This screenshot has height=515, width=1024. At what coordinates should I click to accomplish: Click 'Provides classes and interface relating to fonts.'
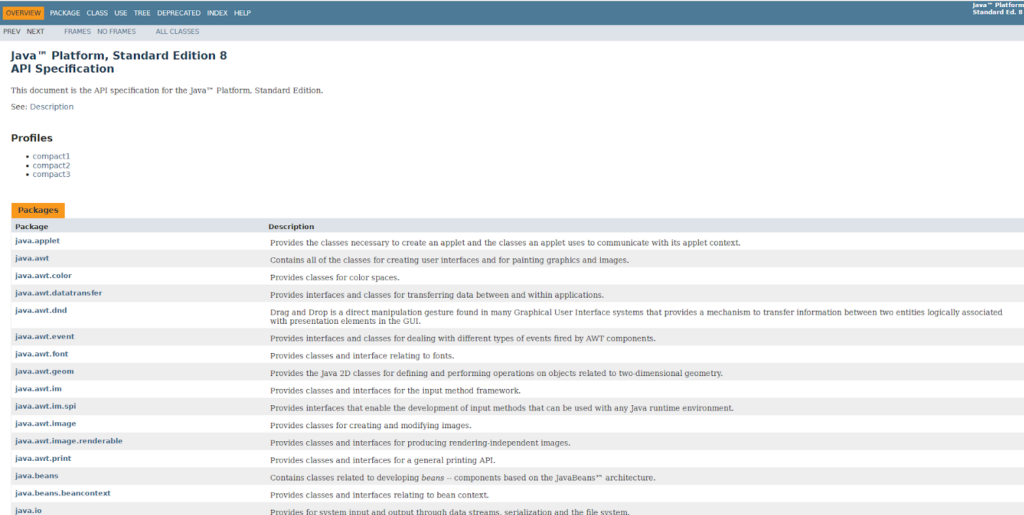coord(362,356)
